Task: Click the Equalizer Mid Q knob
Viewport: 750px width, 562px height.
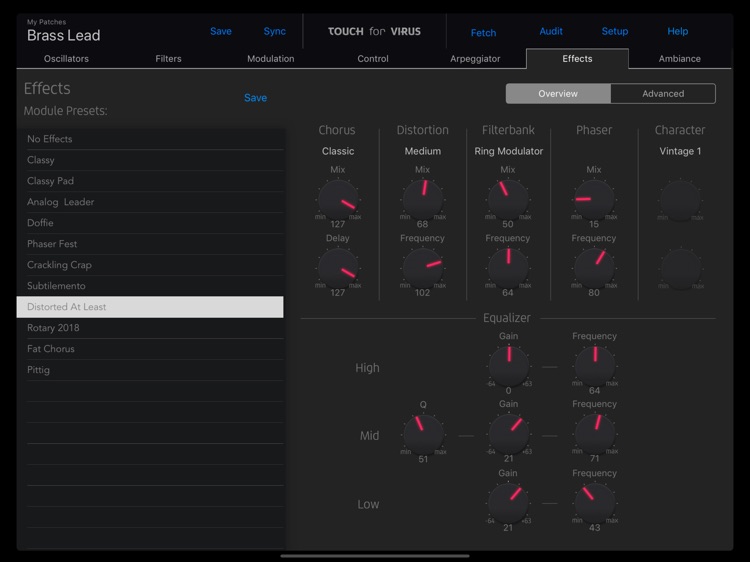Action: pos(423,435)
